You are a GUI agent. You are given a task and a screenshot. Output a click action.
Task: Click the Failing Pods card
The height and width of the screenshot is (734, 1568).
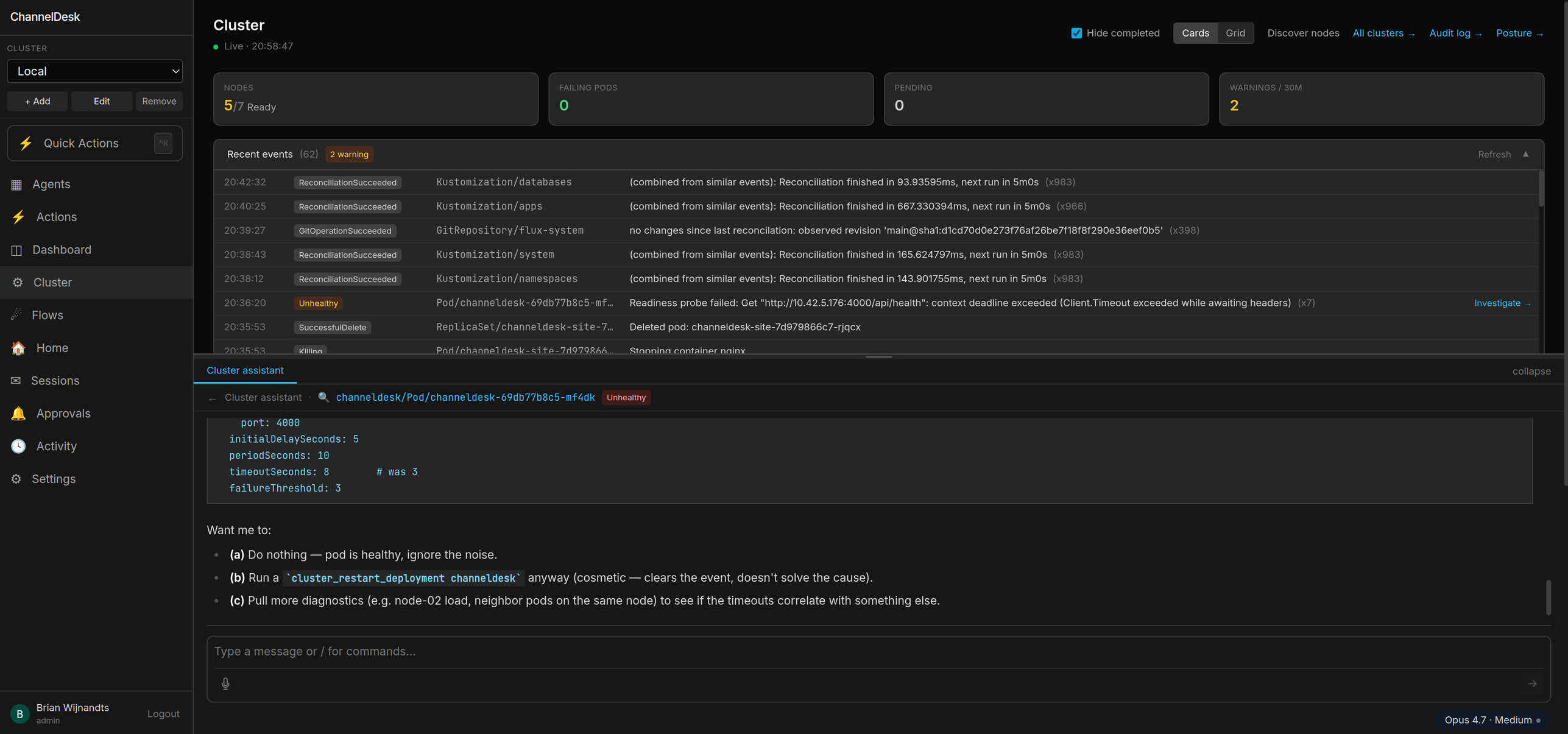(711, 99)
